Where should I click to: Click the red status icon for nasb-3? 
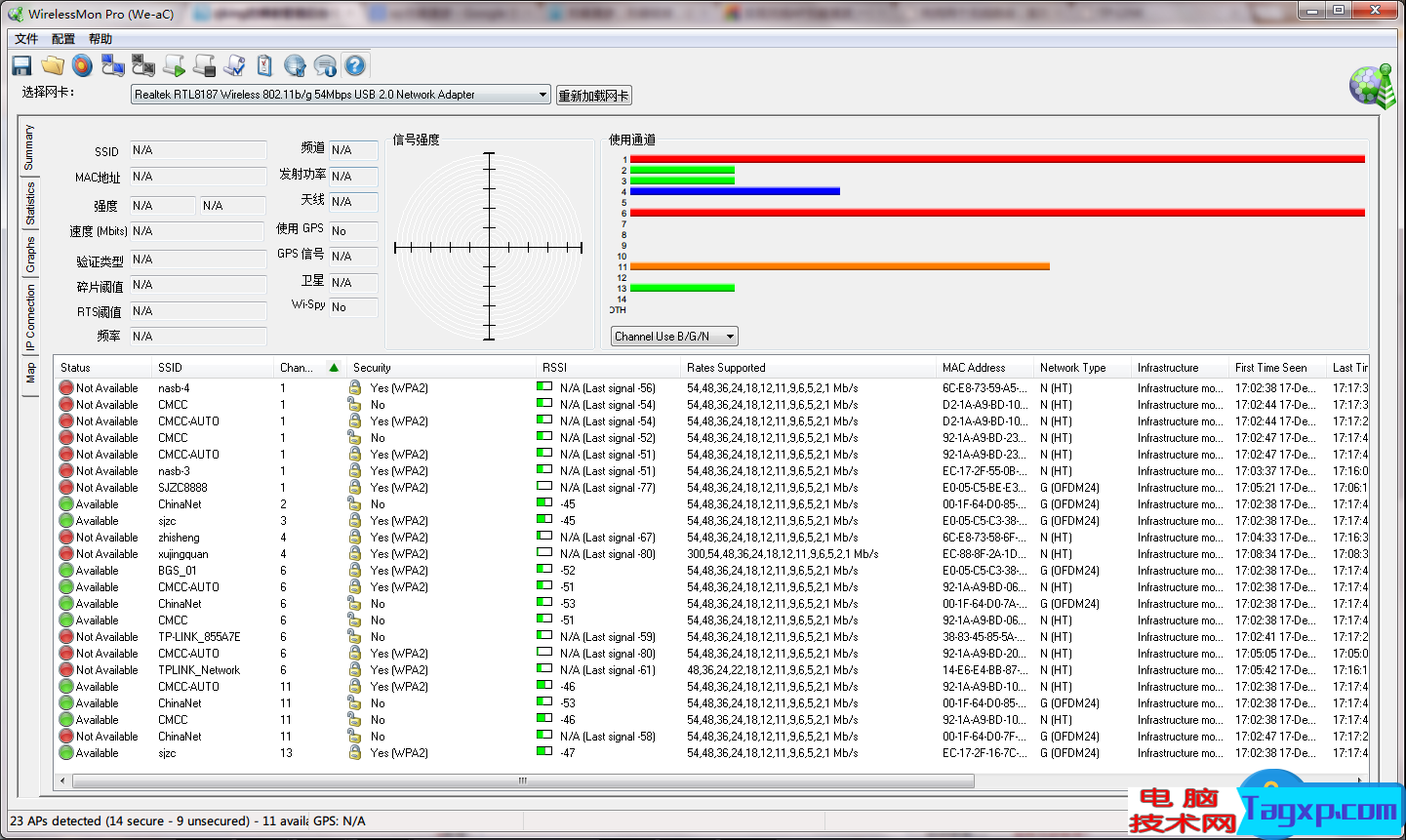point(66,471)
